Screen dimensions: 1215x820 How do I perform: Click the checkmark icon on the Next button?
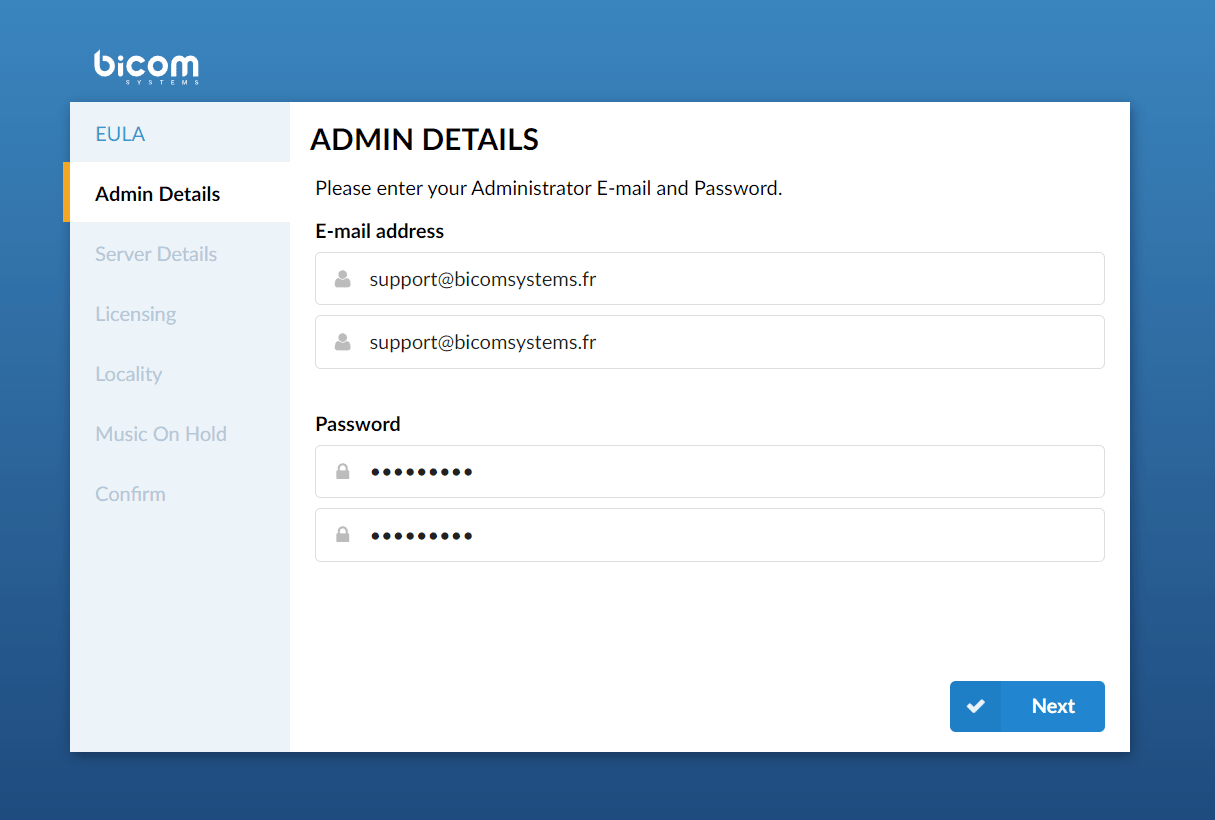[x=976, y=706]
